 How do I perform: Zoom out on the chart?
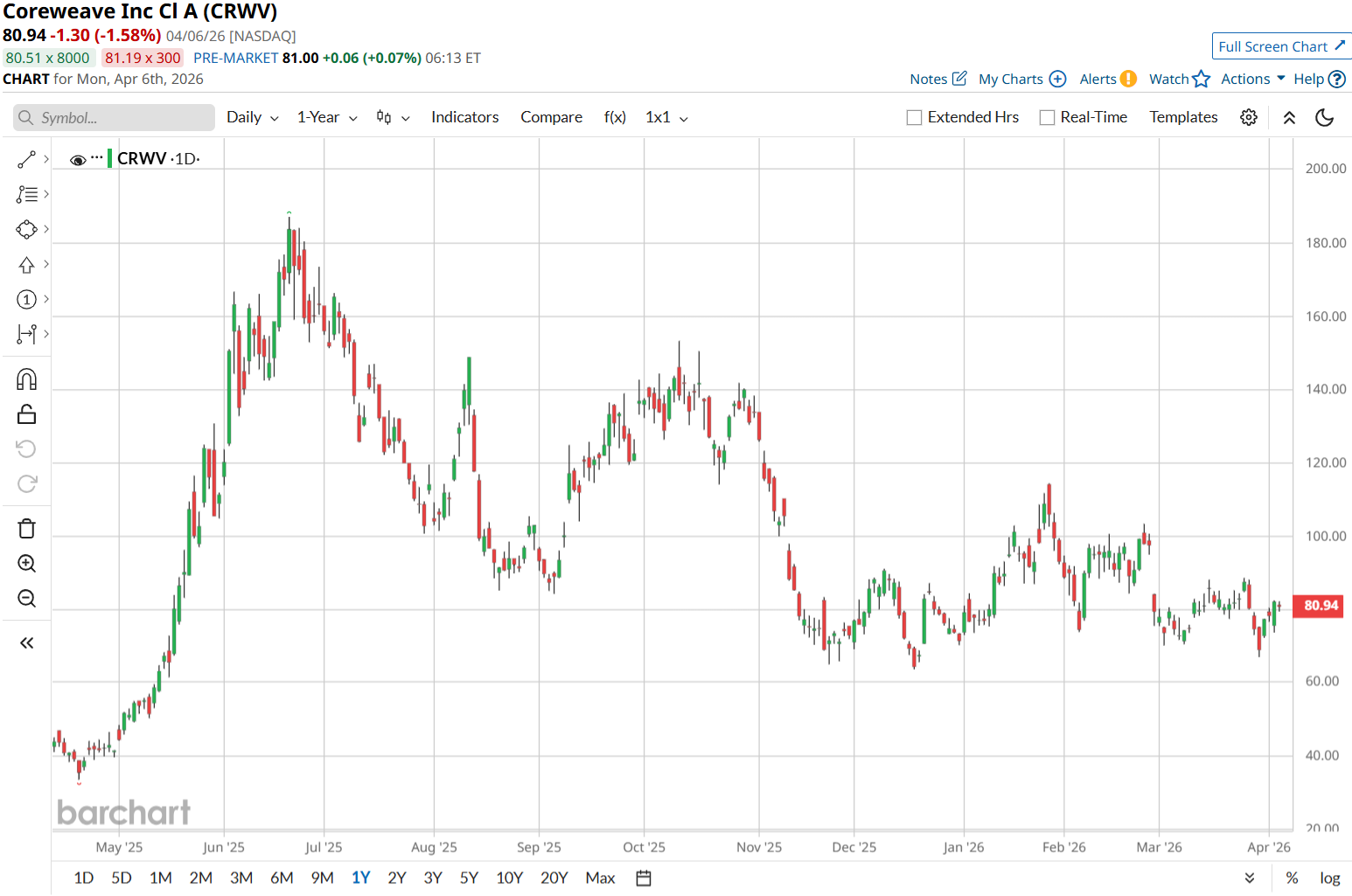click(x=26, y=599)
